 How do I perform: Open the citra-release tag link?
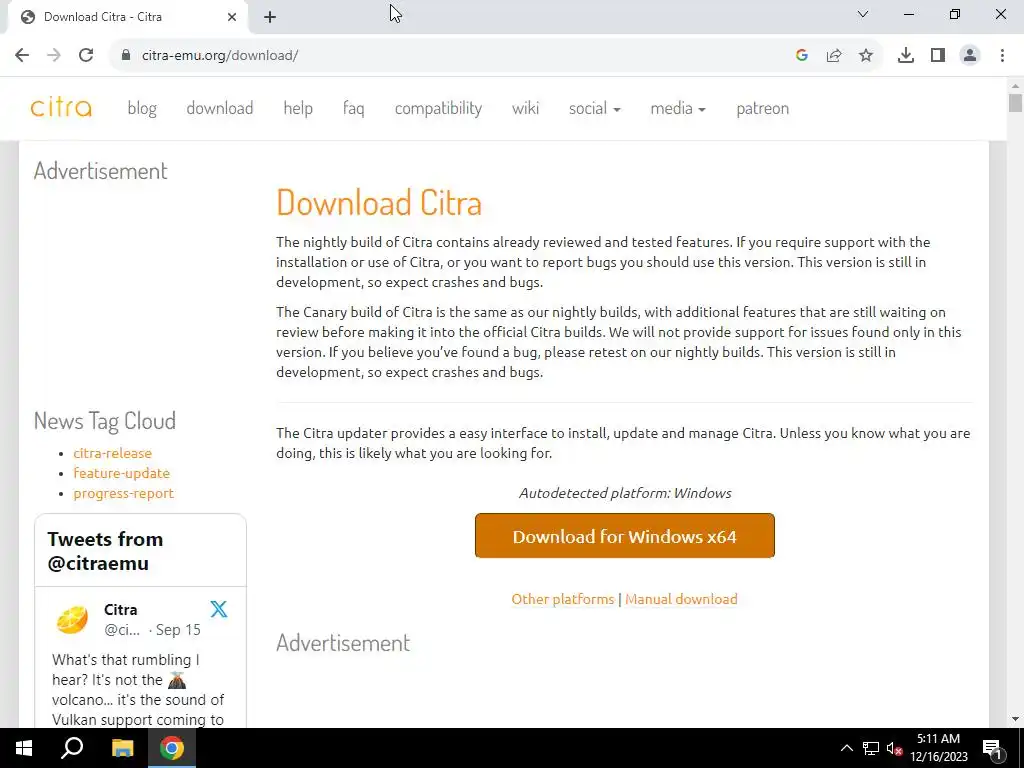112,453
